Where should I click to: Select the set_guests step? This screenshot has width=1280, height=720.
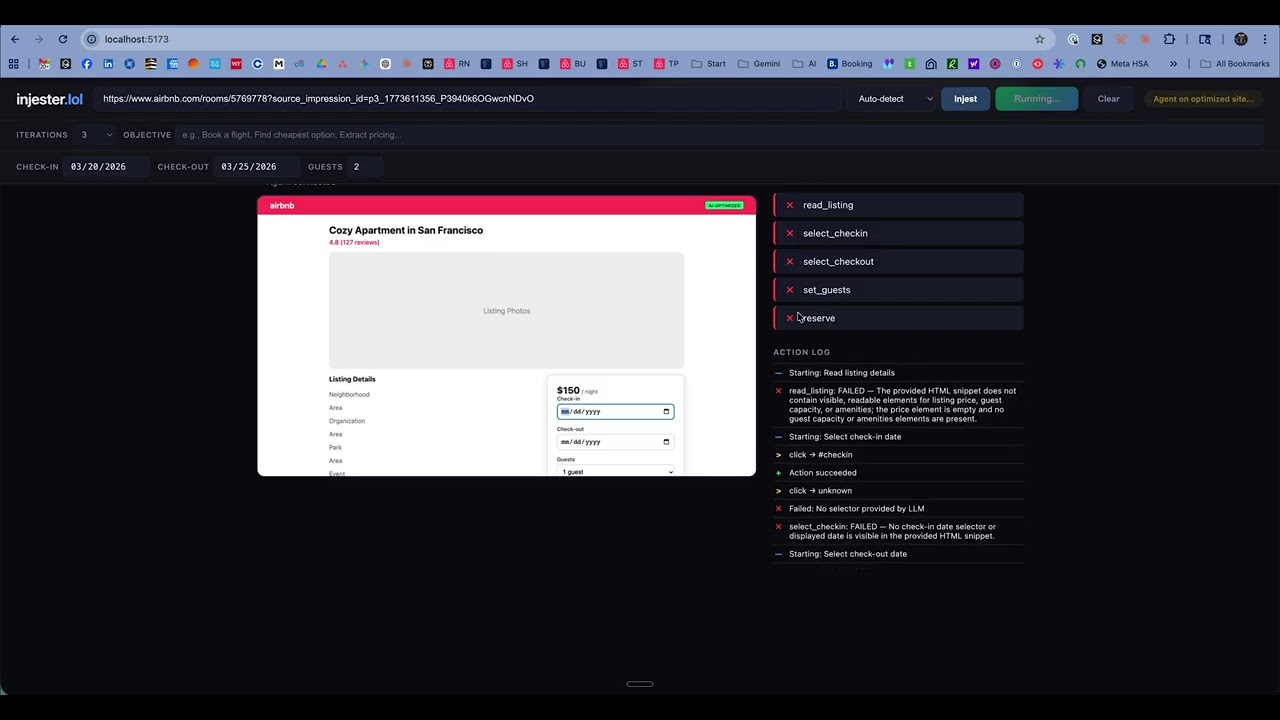898,290
